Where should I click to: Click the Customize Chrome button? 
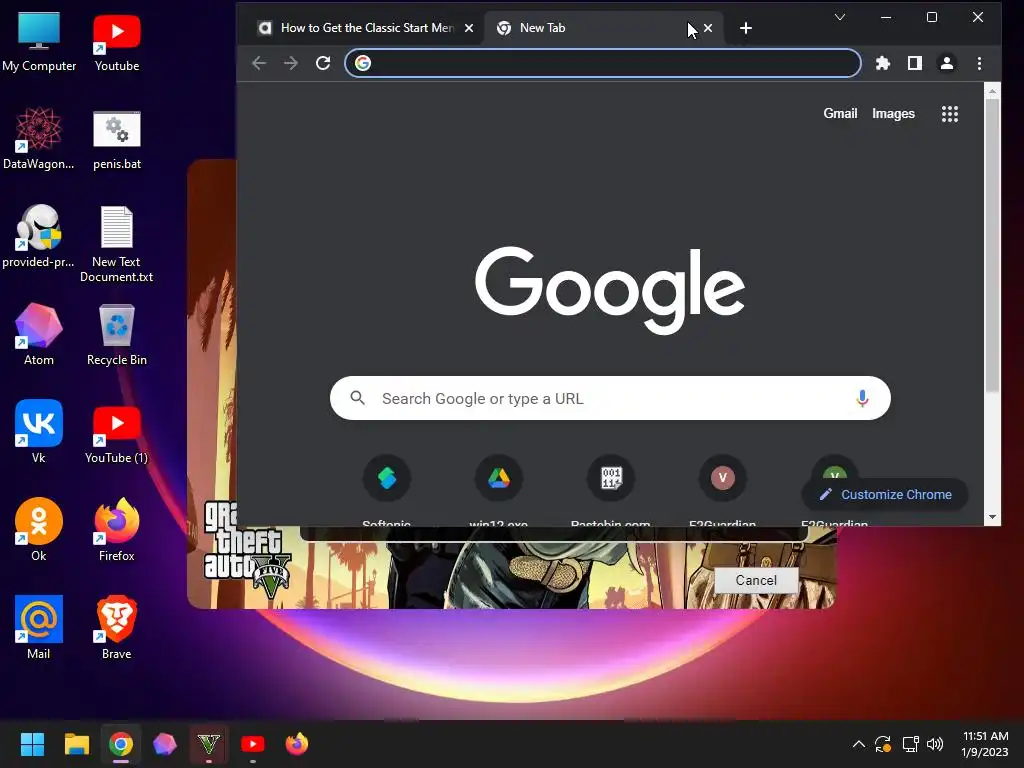click(x=885, y=494)
